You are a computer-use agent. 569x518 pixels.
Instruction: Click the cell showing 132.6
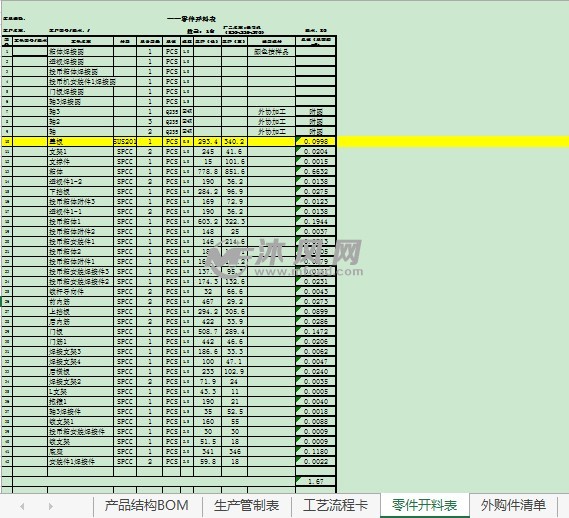pyautogui.click(x=234, y=281)
